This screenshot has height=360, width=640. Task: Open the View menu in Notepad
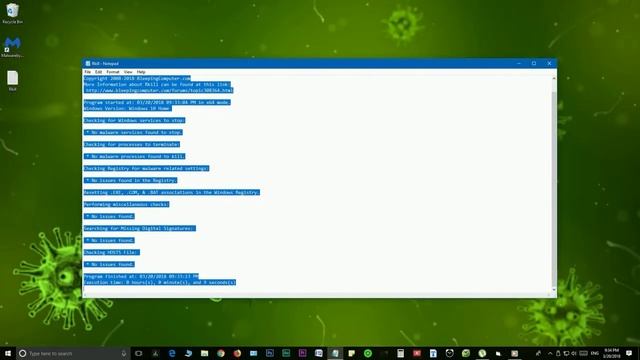click(128, 72)
